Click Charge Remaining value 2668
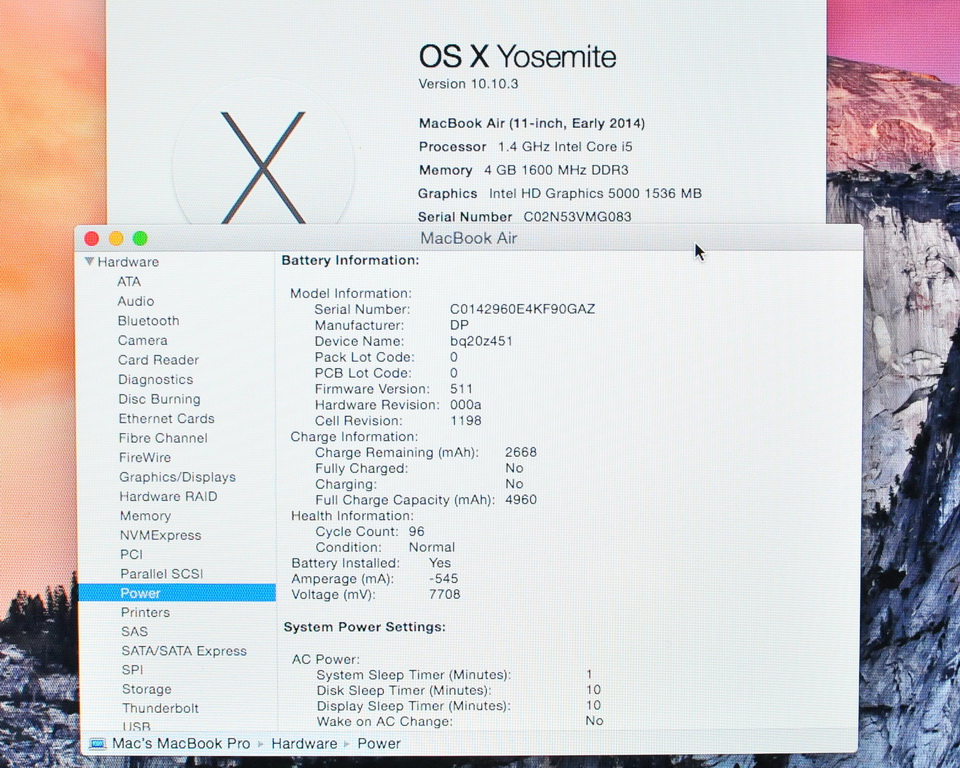The width and height of the screenshot is (960, 768). pos(521,453)
